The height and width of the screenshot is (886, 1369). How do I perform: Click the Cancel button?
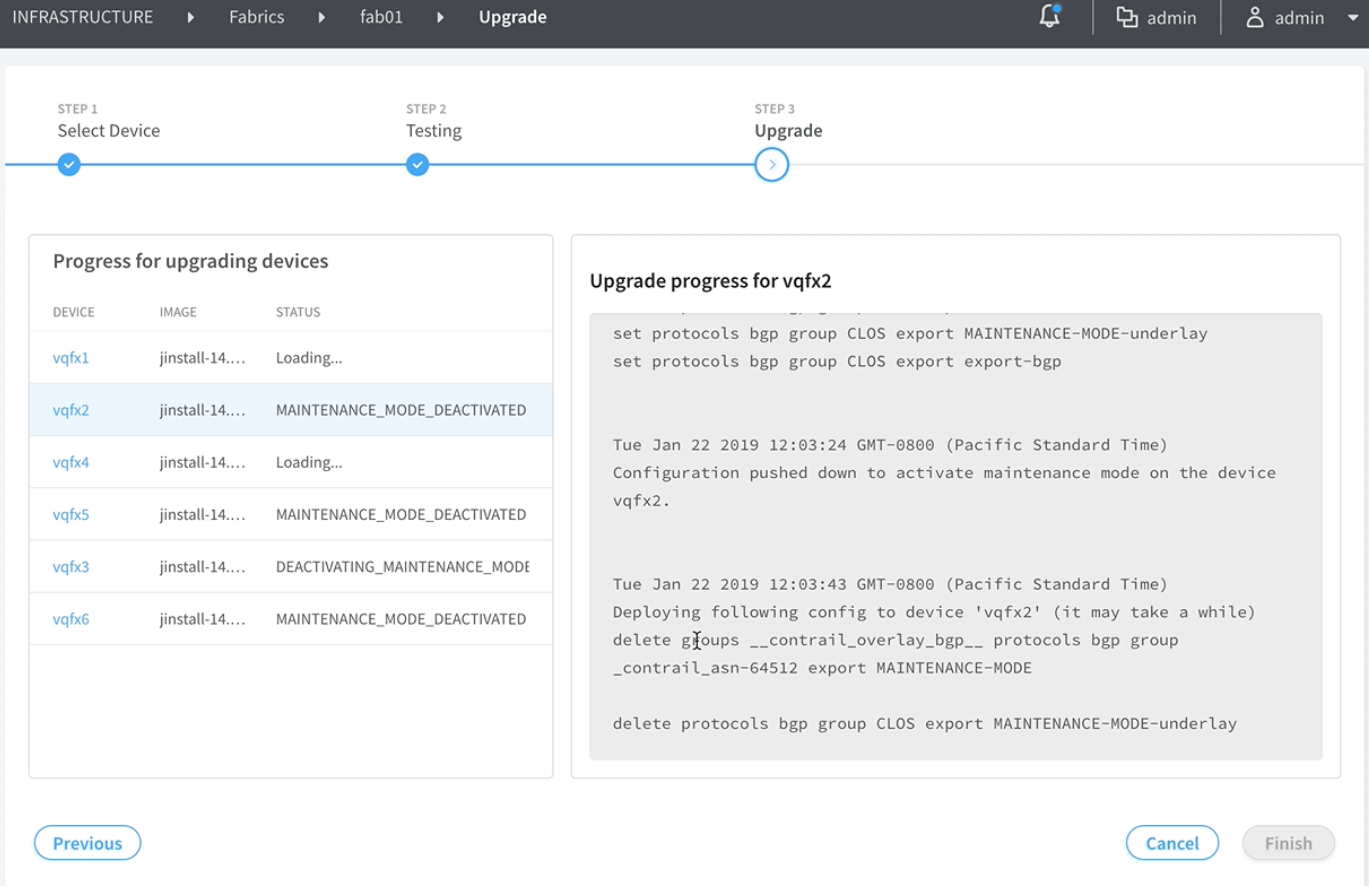pyautogui.click(x=1172, y=843)
